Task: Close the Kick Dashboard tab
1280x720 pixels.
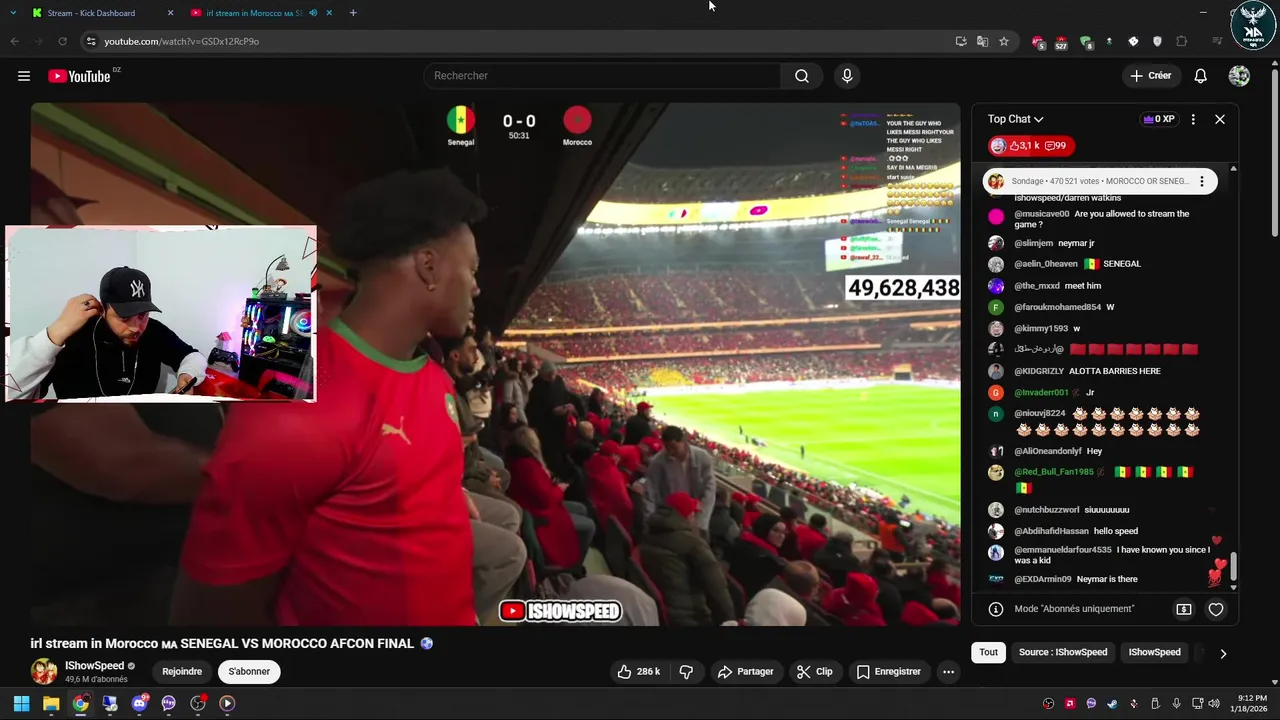Action: [170, 13]
